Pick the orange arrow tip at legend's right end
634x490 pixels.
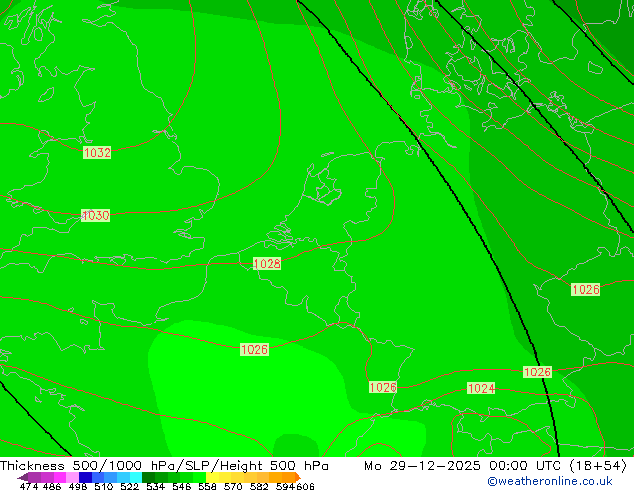[x=298, y=477]
